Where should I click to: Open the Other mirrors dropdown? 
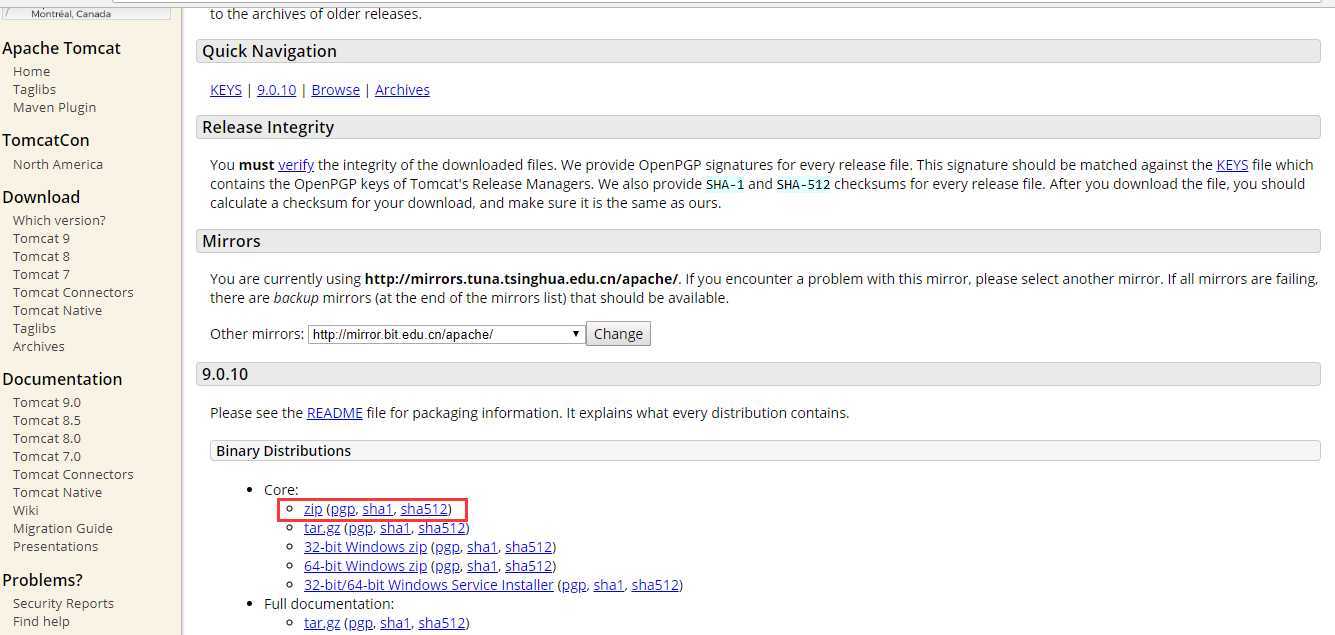(446, 334)
